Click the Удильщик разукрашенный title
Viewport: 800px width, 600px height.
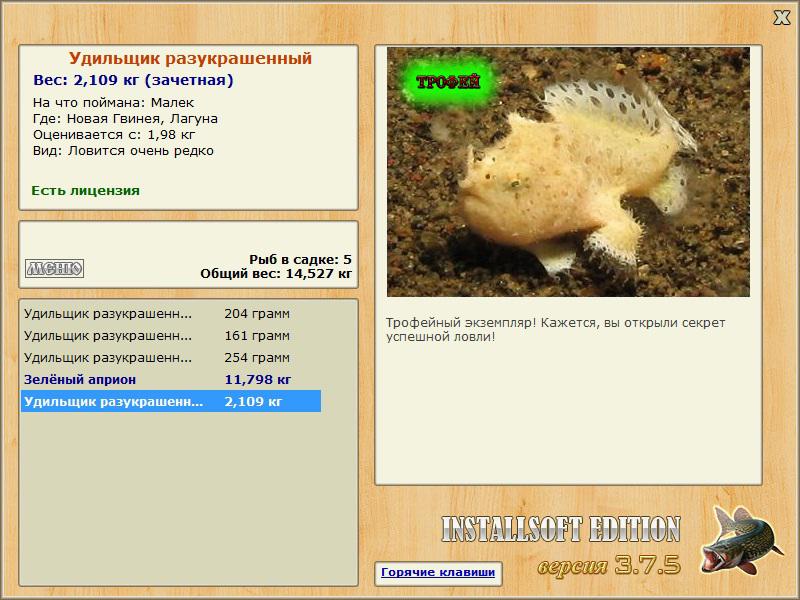pyautogui.click(x=190, y=58)
